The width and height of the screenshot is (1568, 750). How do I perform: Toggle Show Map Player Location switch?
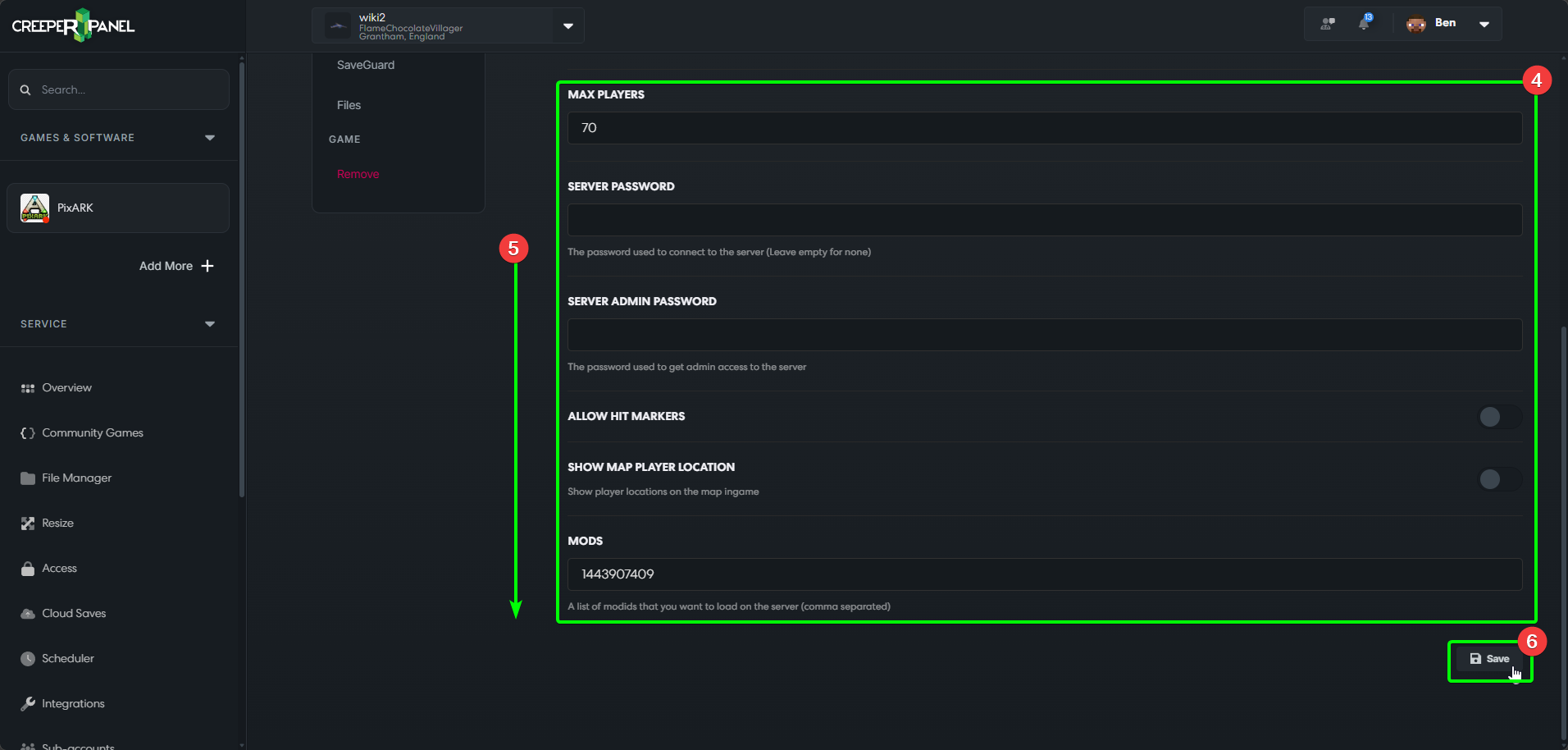point(1498,479)
